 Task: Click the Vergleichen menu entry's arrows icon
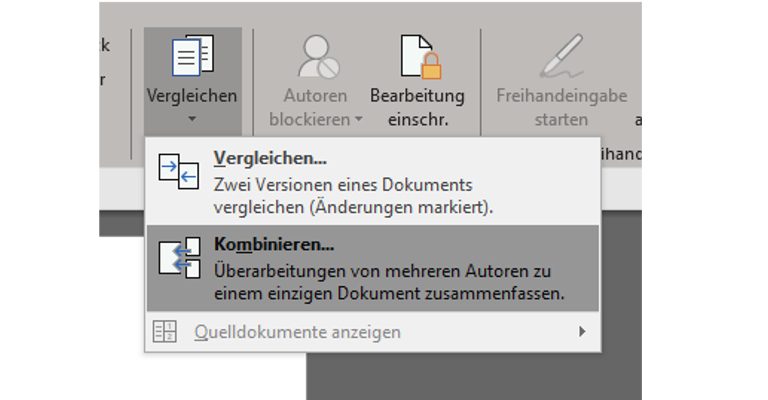pyautogui.click(x=179, y=172)
